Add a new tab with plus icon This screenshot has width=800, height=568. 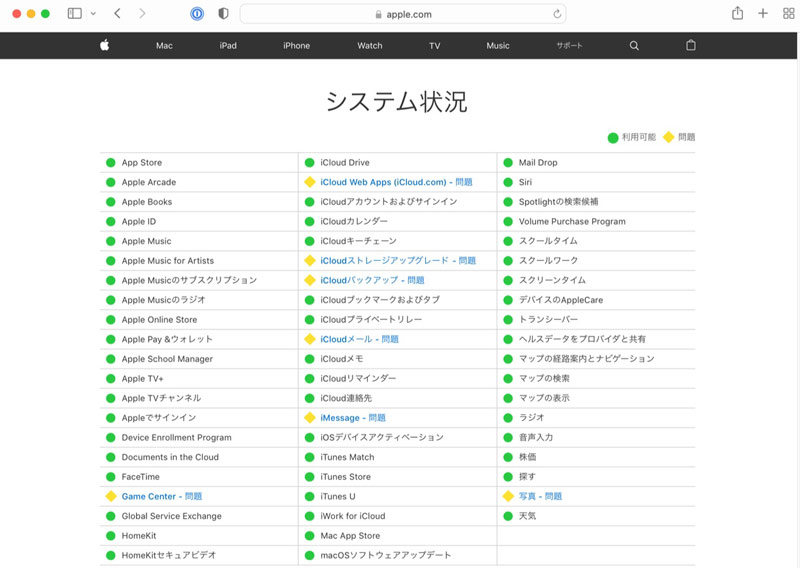click(x=763, y=13)
